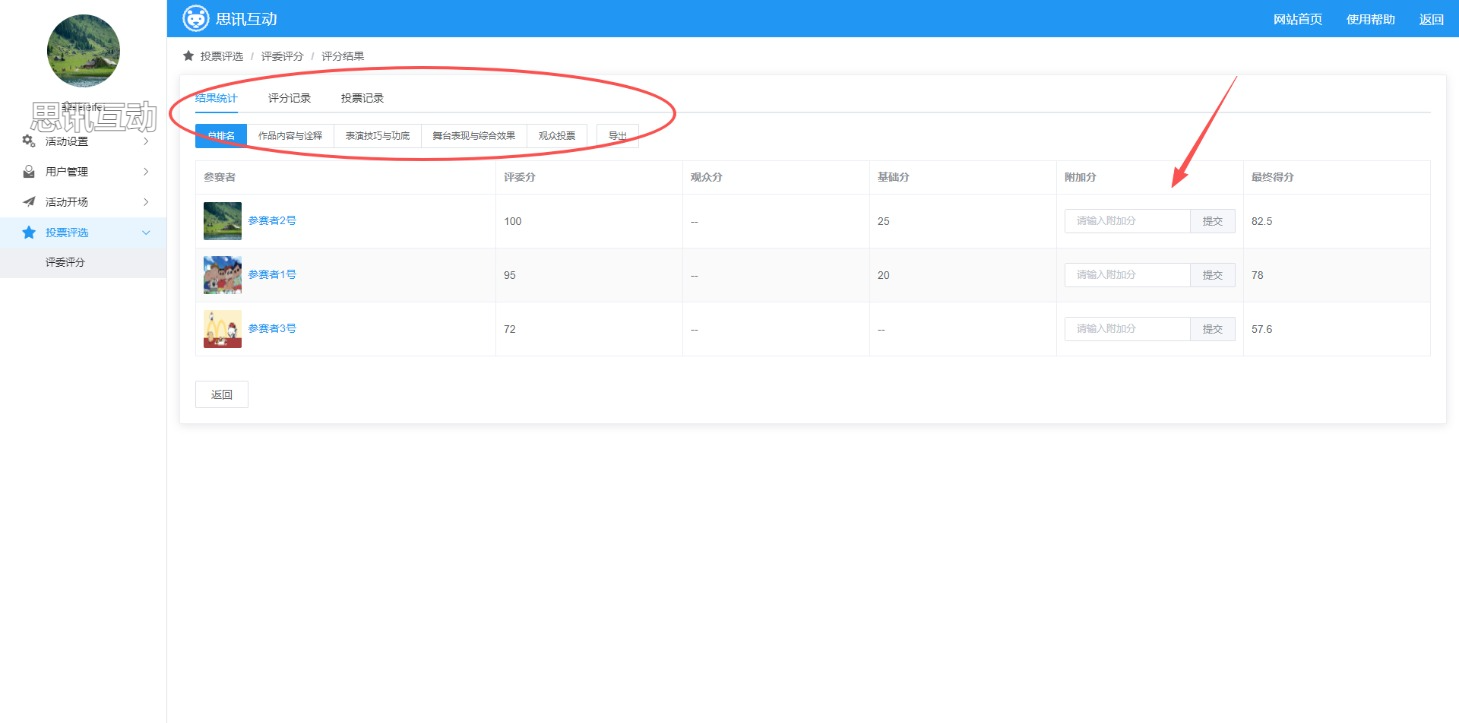Select the 作品内容与诠释 ranking filter
The width and height of the screenshot is (1459, 723).
(x=290, y=136)
